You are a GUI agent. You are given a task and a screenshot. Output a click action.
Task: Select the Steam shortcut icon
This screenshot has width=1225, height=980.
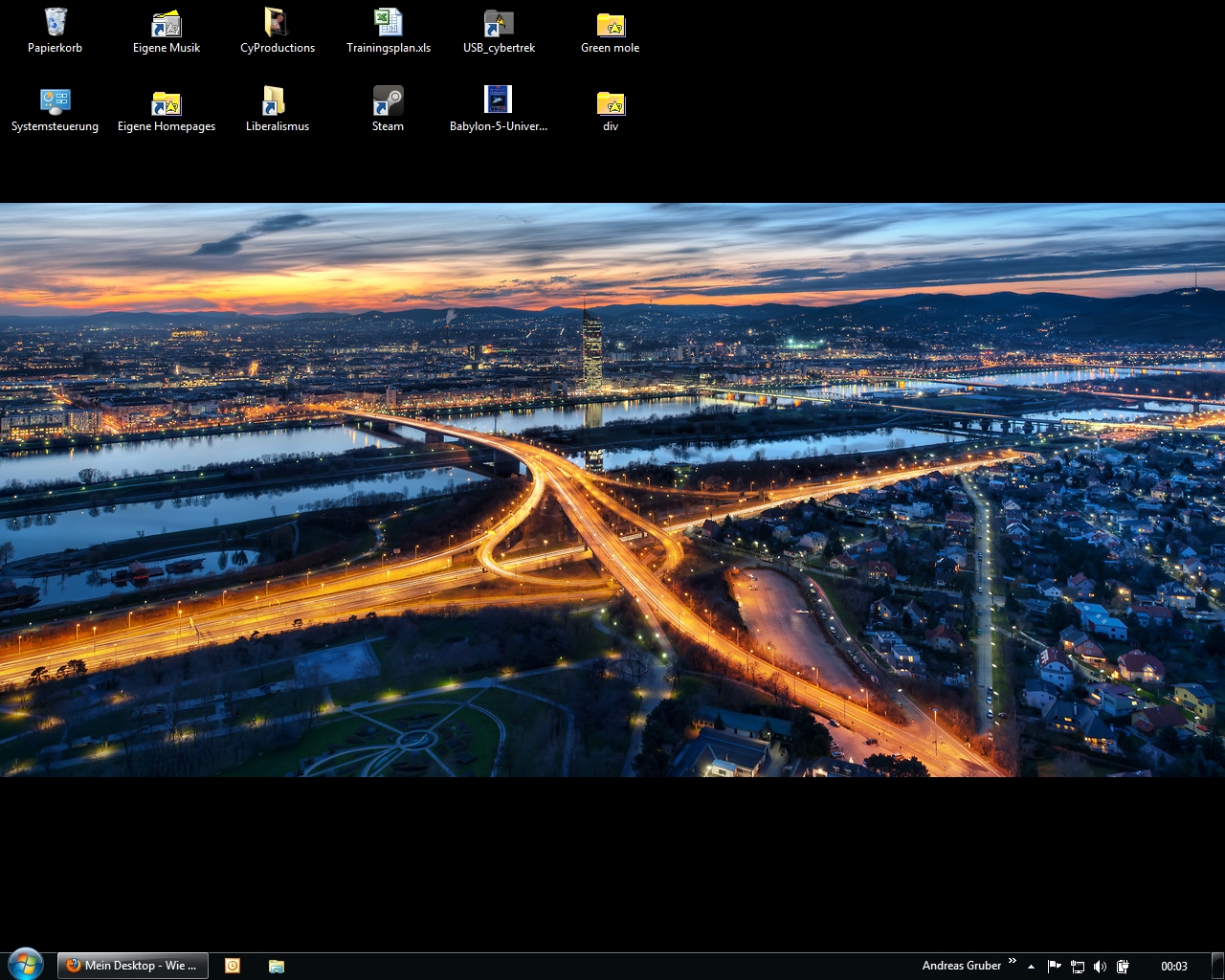click(388, 101)
